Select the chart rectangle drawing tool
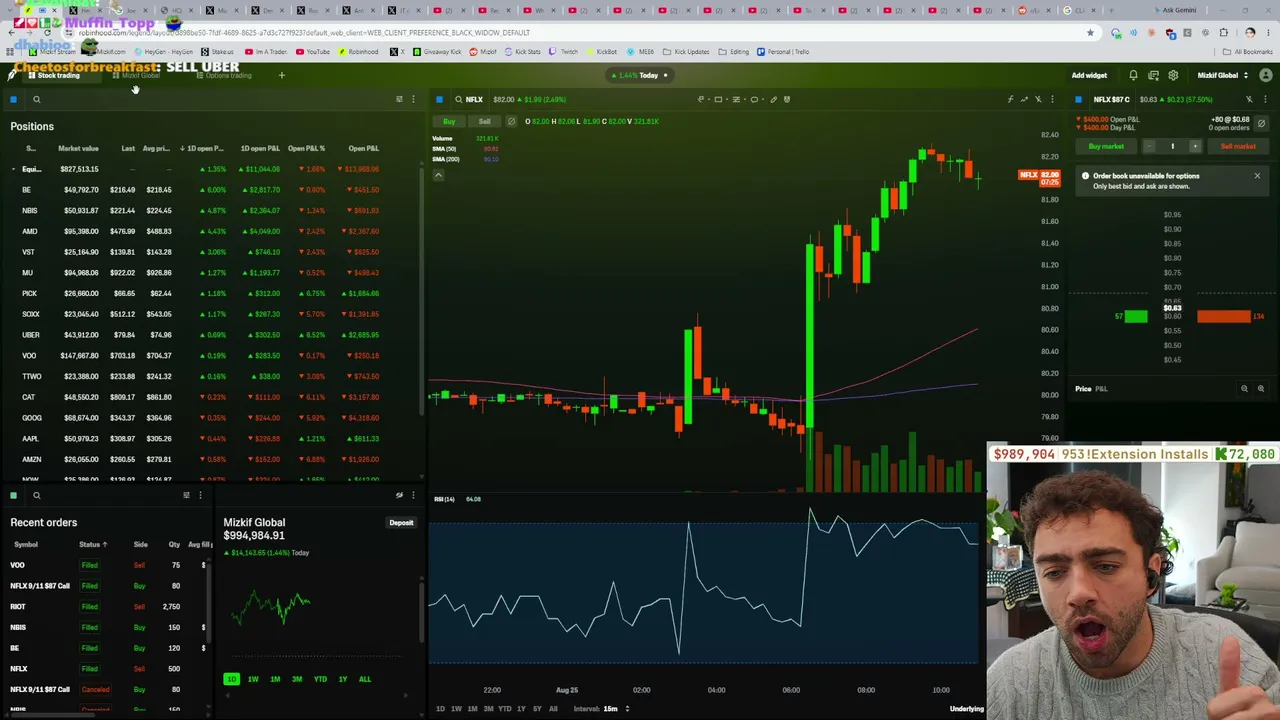Image resolution: width=1280 pixels, height=720 pixels. coord(718,99)
